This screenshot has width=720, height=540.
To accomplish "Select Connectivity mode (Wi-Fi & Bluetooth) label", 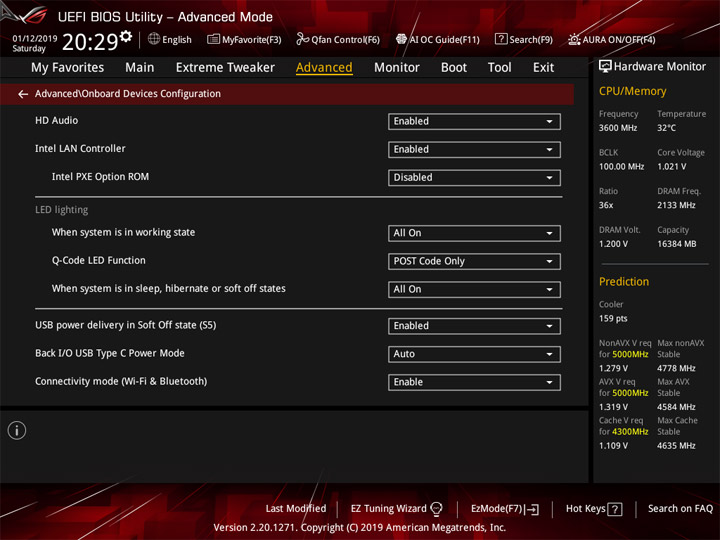I will click(121, 381).
